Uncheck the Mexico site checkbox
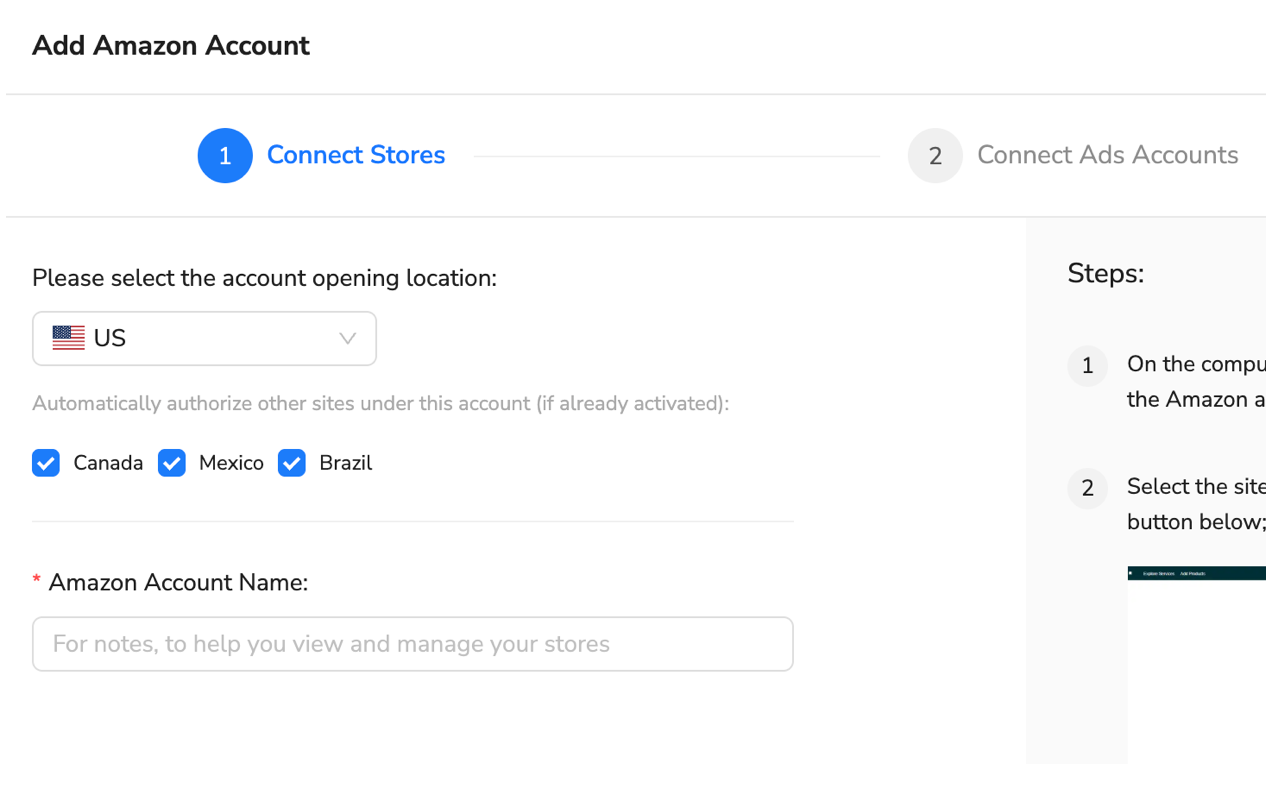 tap(172, 463)
